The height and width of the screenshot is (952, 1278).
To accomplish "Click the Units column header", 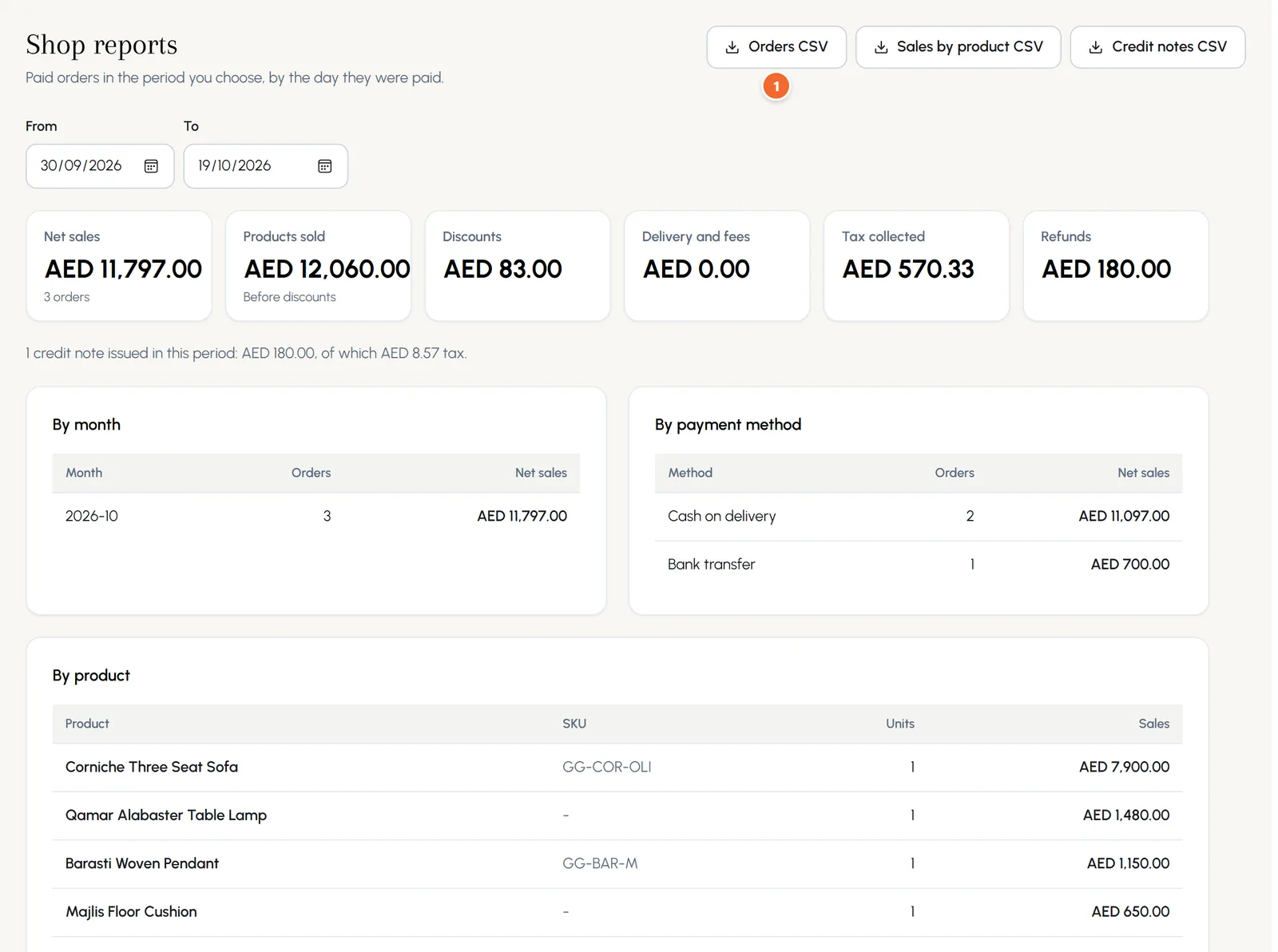I will point(900,724).
